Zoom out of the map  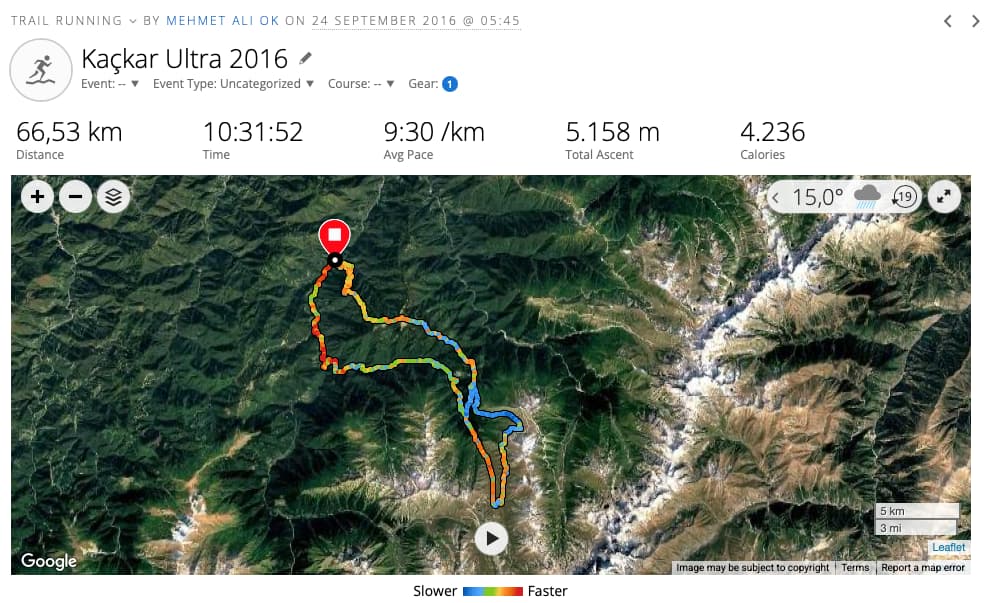(x=75, y=197)
